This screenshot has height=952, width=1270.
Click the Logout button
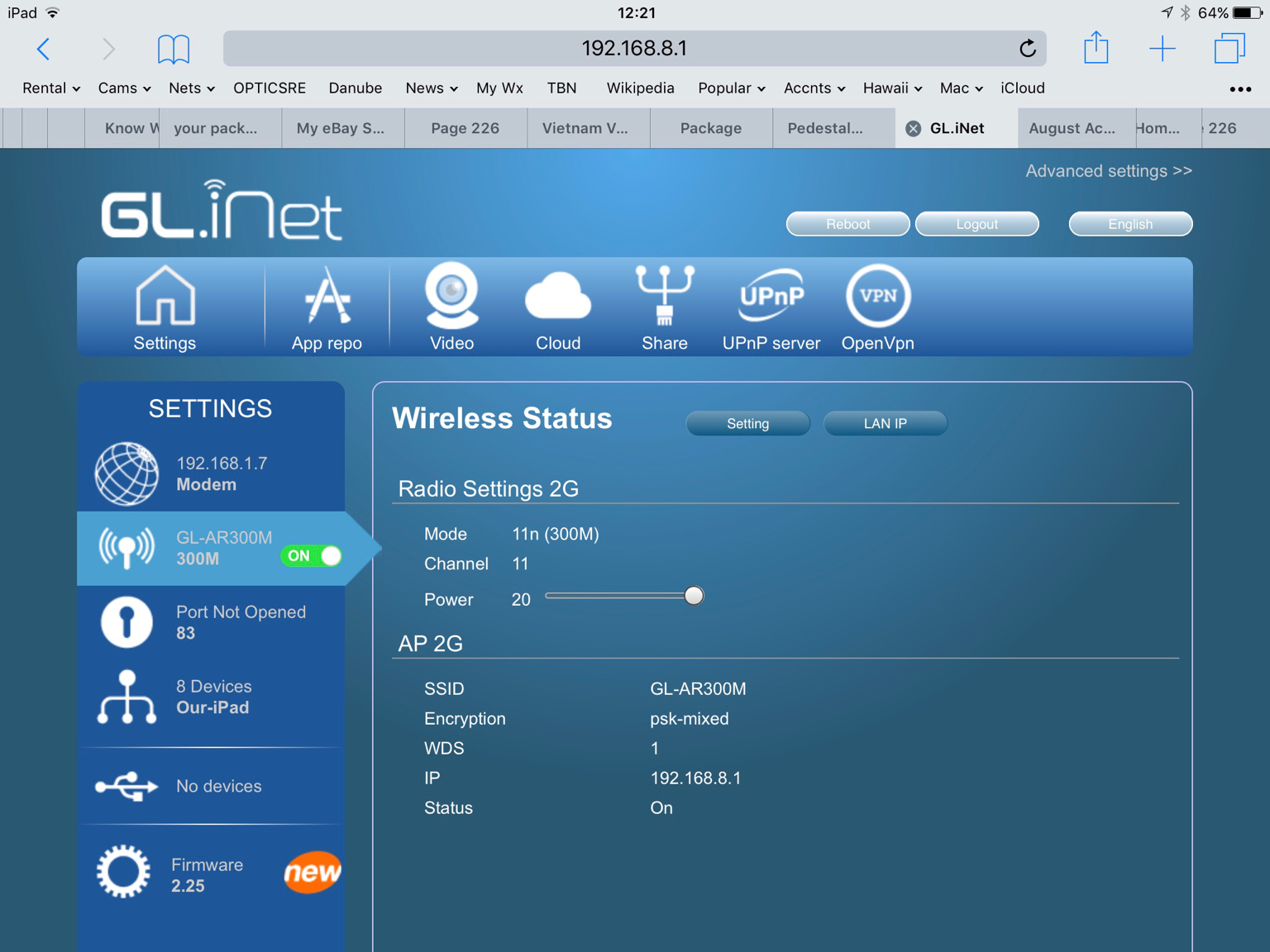[x=977, y=224]
